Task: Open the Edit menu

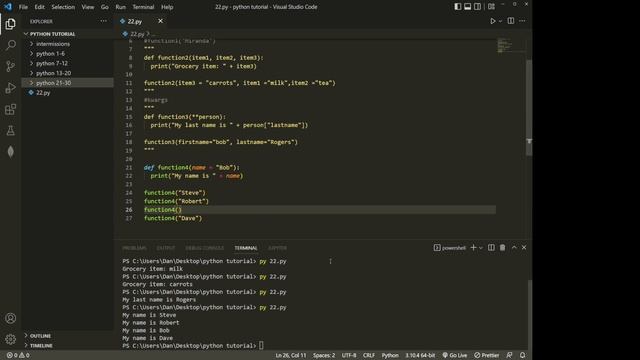Action: tap(40, 7)
